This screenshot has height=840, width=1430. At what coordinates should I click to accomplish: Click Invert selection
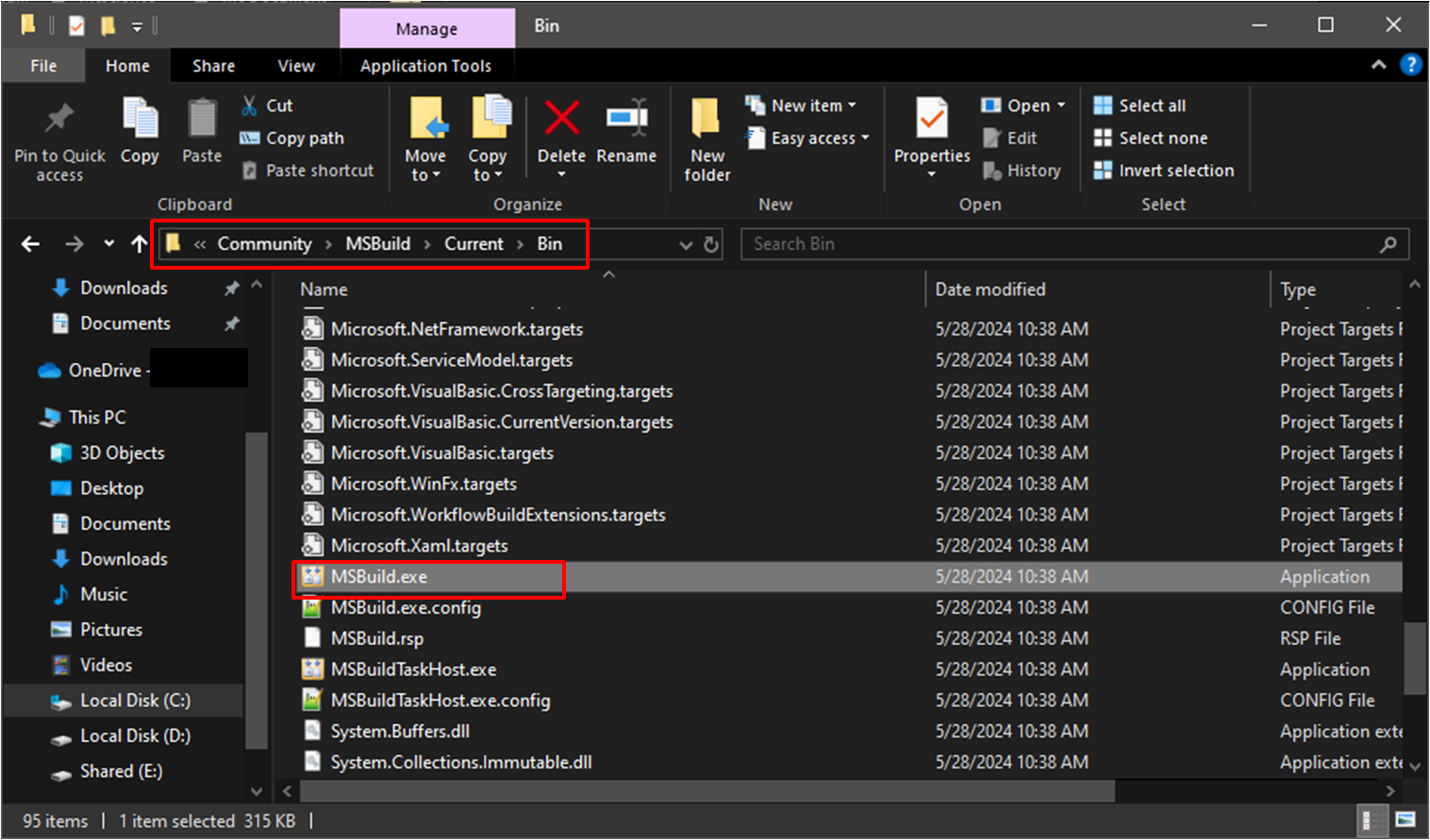pos(1163,171)
